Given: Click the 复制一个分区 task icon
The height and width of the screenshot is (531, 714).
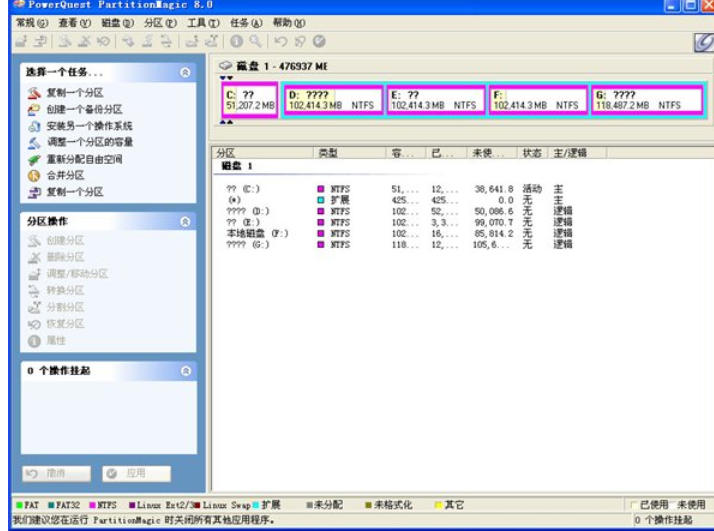Looking at the screenshot, I should [32, 94].
